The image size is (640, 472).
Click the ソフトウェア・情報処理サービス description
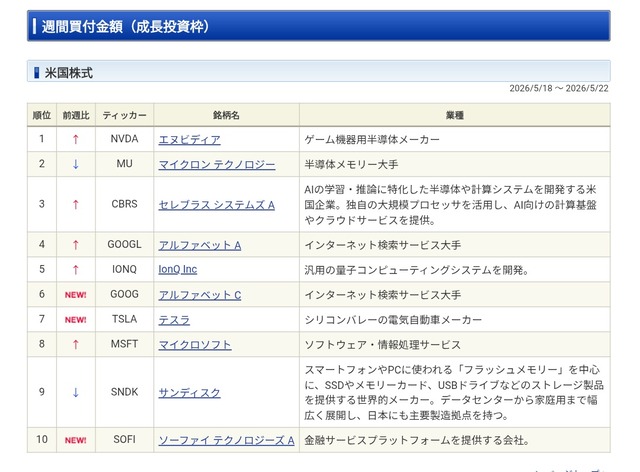[x=382, y=345]
